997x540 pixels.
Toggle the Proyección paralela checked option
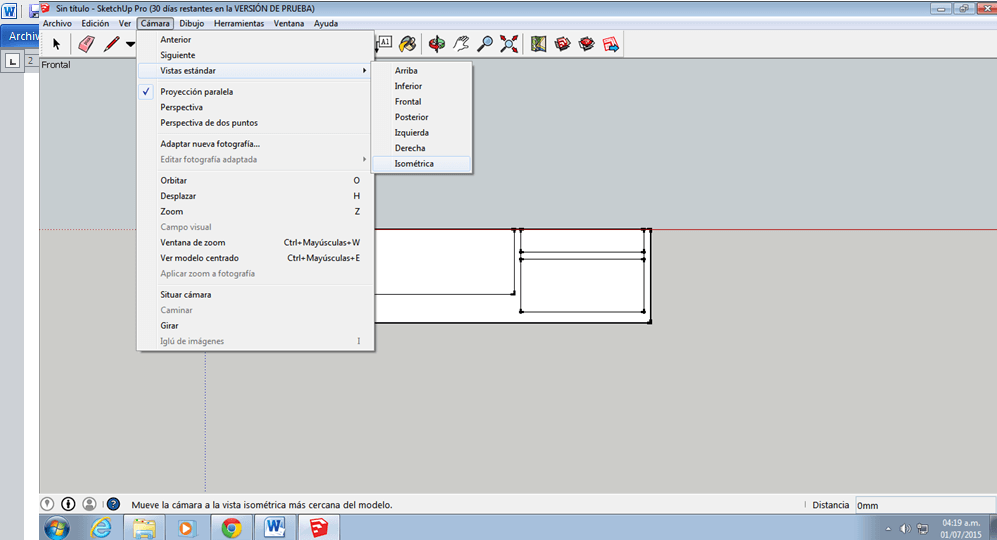coord(256,92)
